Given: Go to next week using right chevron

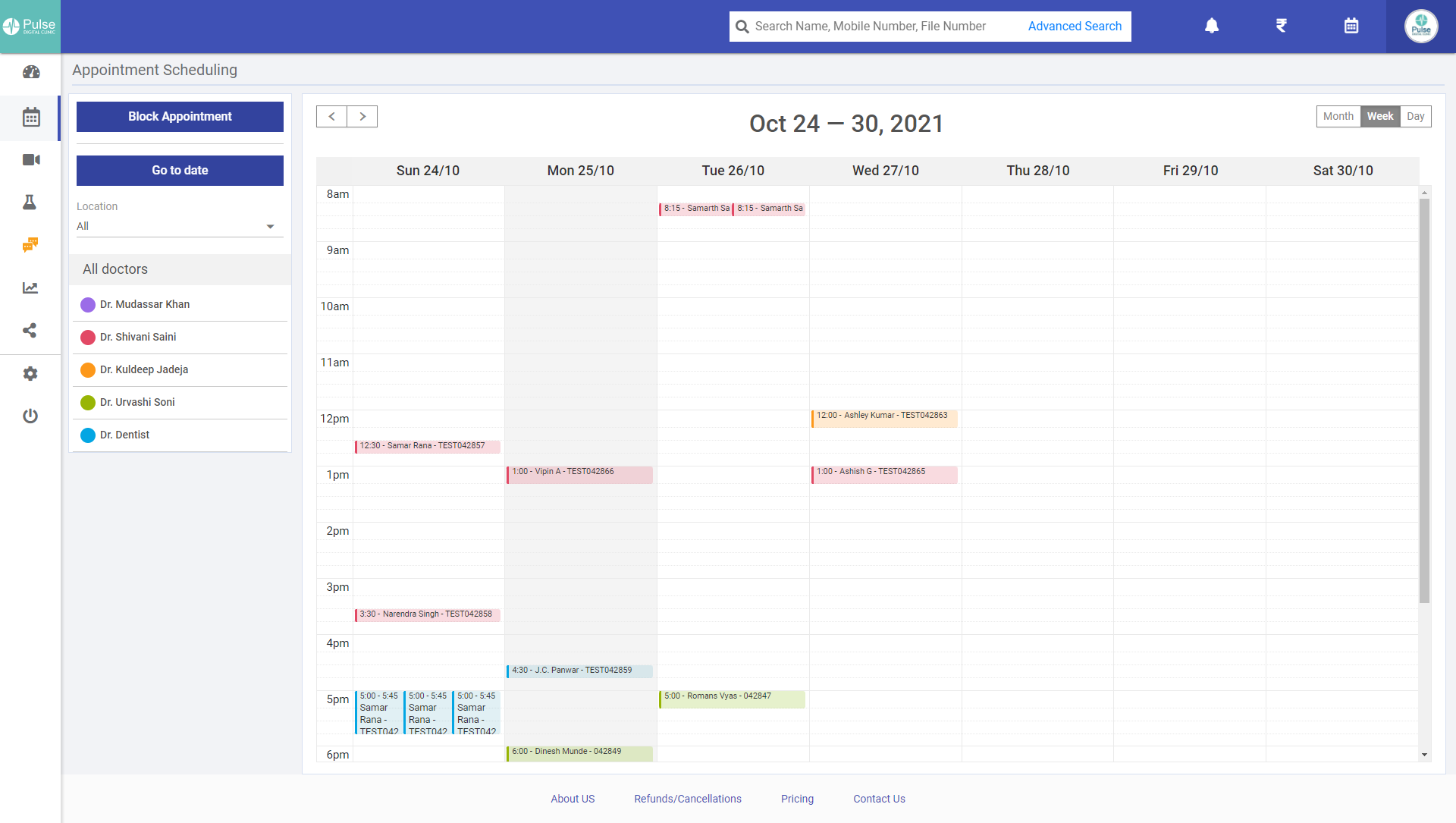Looking at the screenshot, I should pyautogui.click(x=362, y=116).
